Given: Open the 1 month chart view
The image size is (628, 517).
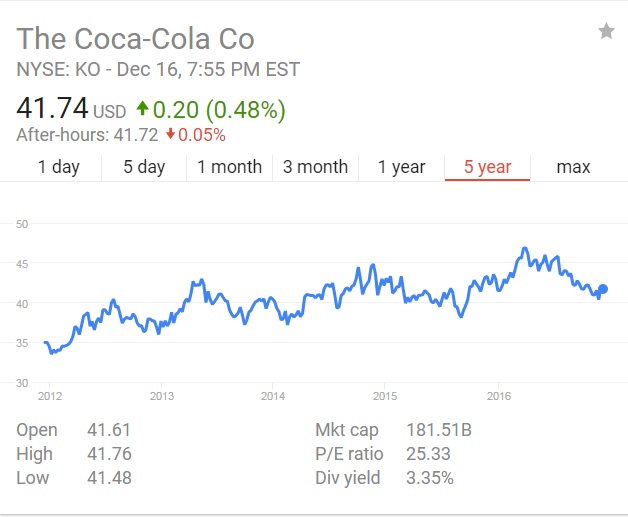Looking at the screenshot, I should pyautogui.click(x=229, y=167).
